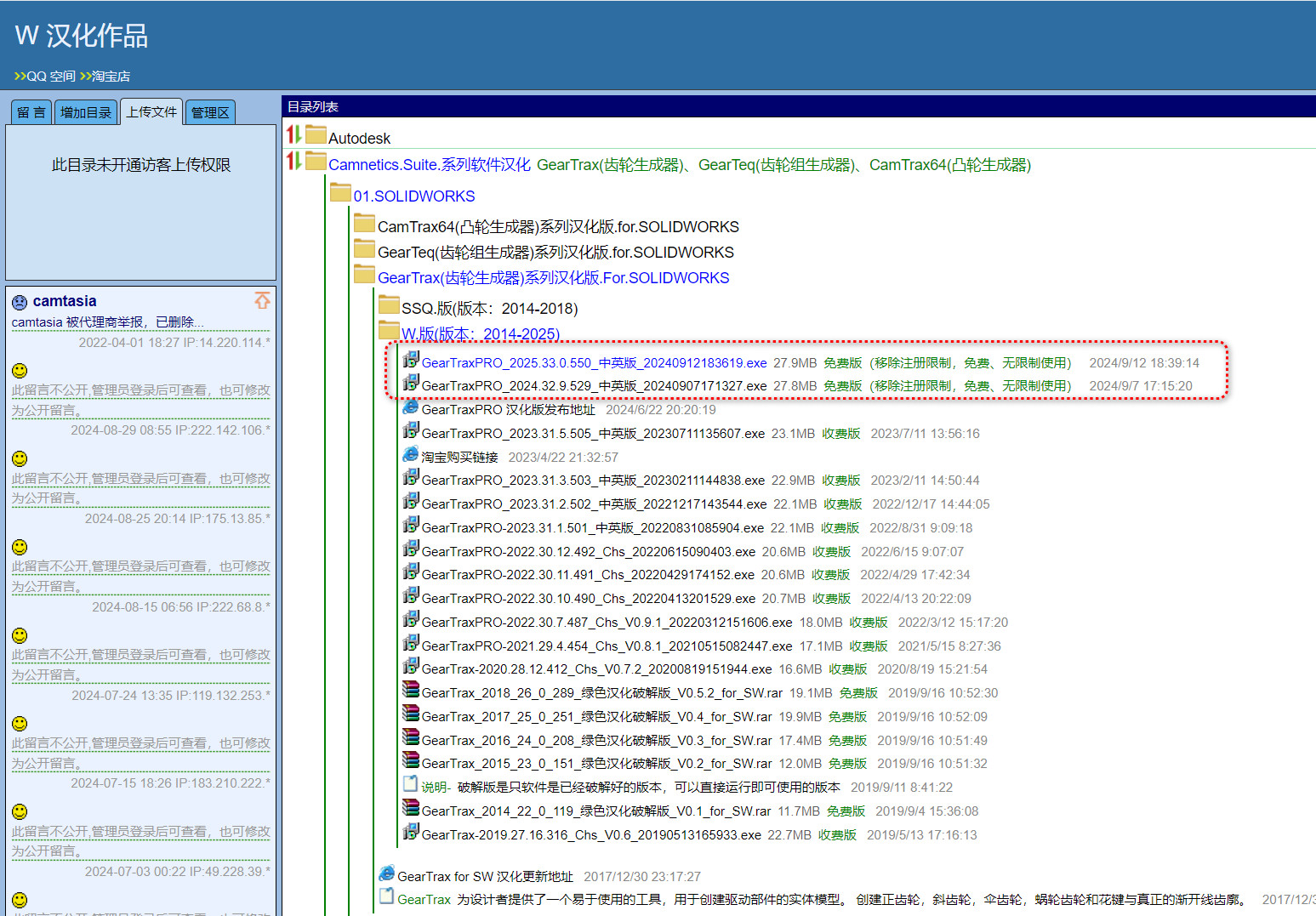Select GearTraxPRO_2023.31.2.502 中英版 file
The image size is (1316, 916).
coord(594,504)
